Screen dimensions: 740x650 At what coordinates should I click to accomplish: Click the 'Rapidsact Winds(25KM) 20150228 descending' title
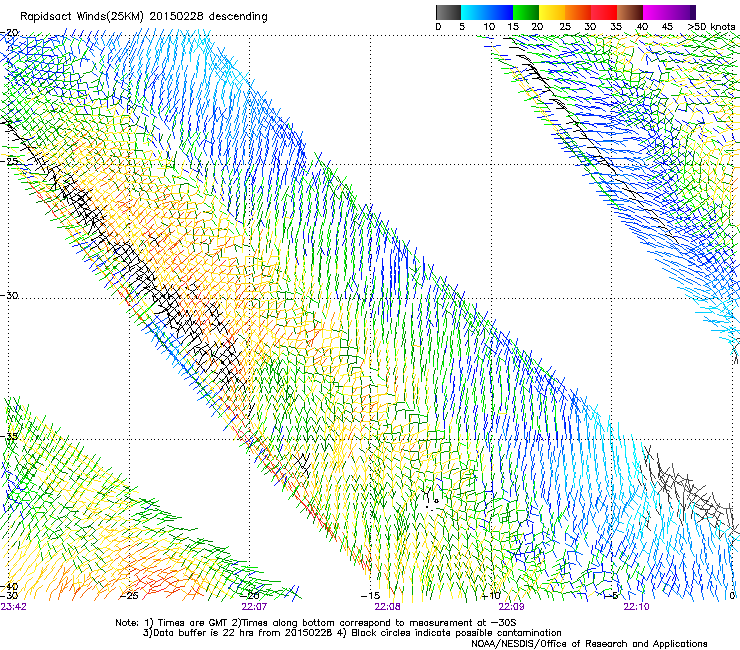(x=143, y=17)
